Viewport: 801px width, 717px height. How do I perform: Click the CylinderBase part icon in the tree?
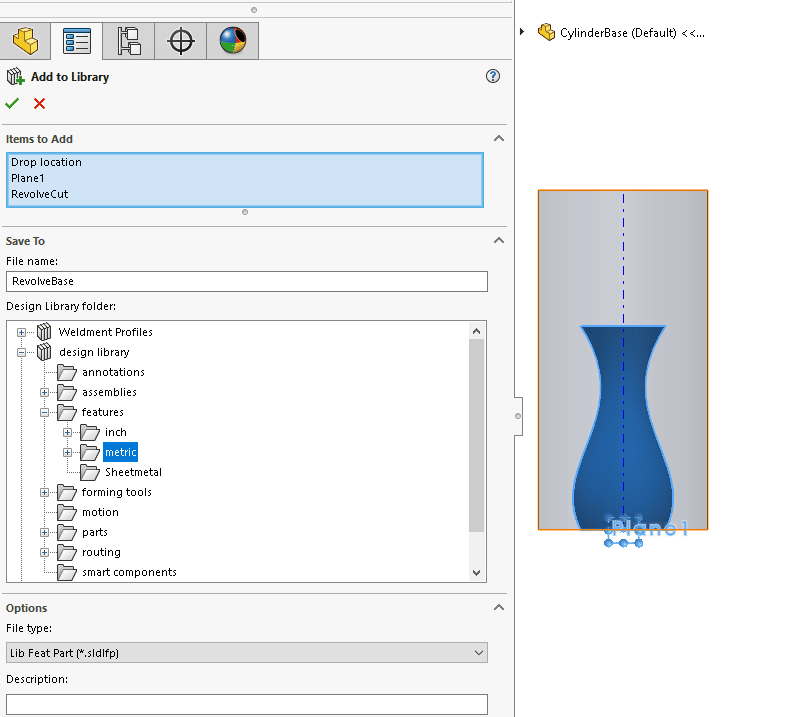(x=546, y=32)
